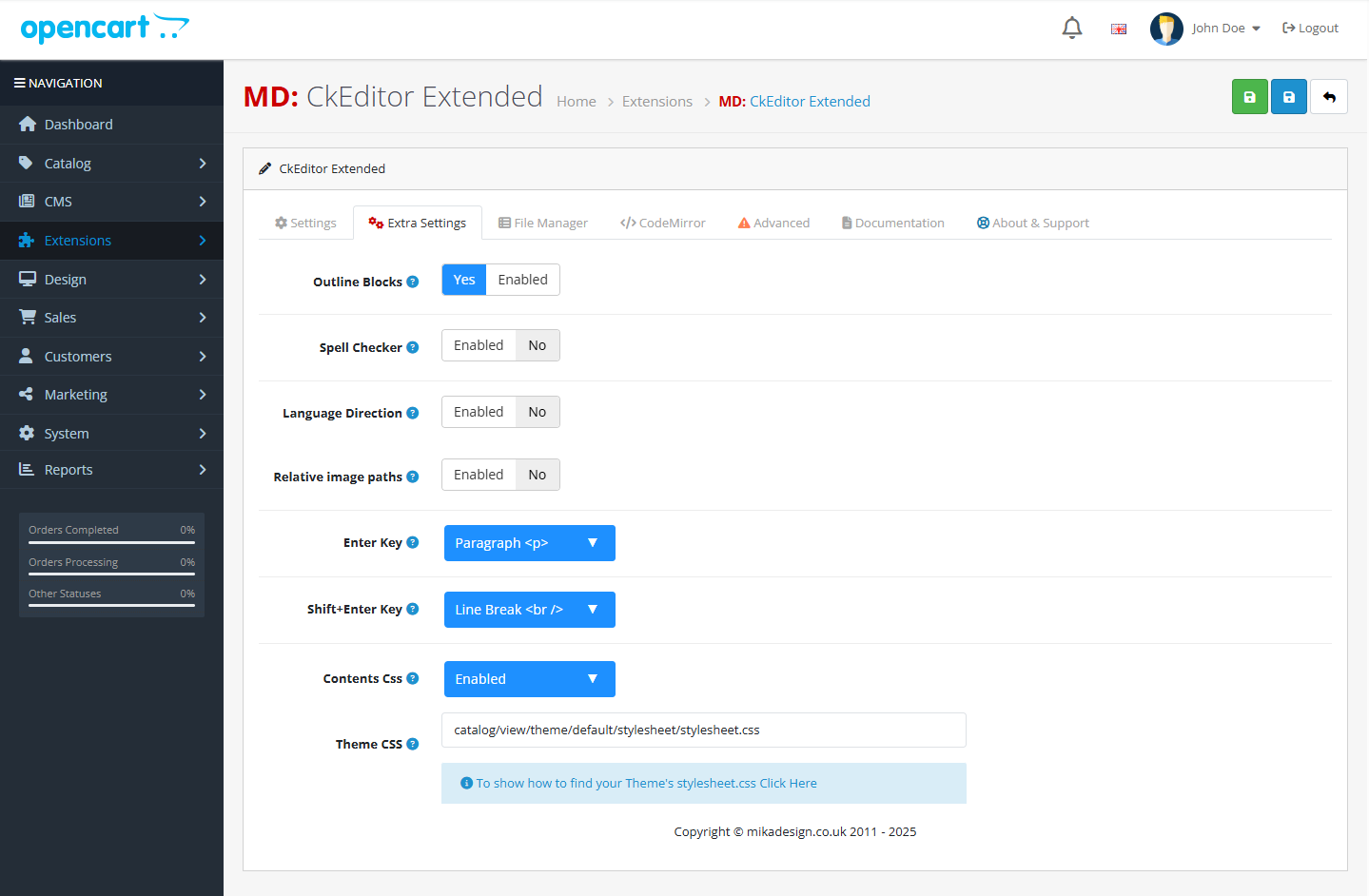Image resolution: width=1369 pixels, height=896 pixels.
Task: Toggle the navigation hamburger icon
Action: point(19,83)
